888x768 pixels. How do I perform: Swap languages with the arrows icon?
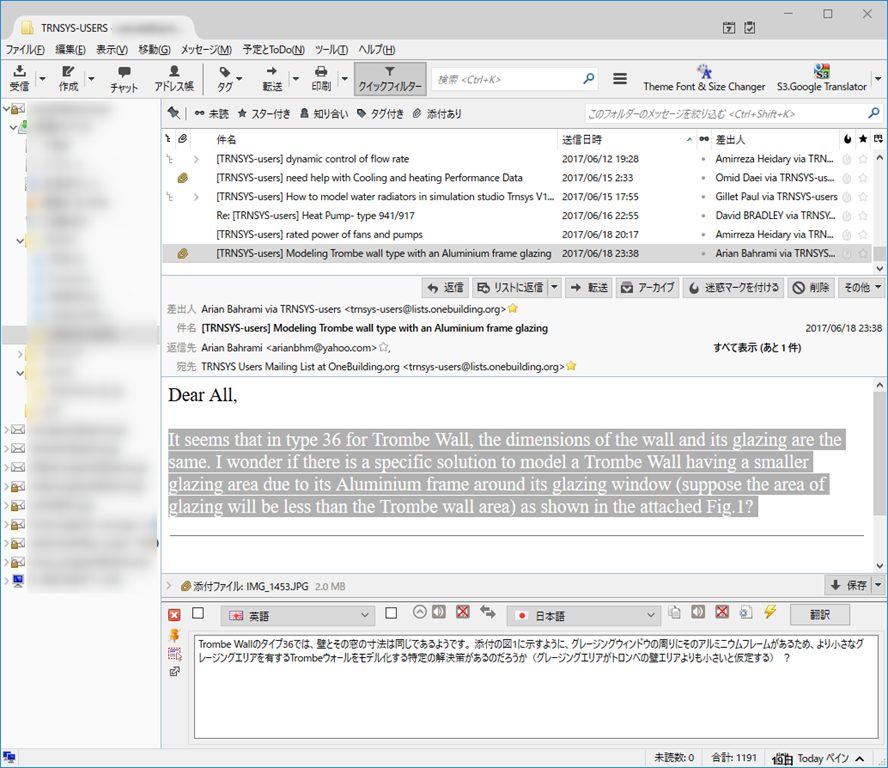coord(488,612)
